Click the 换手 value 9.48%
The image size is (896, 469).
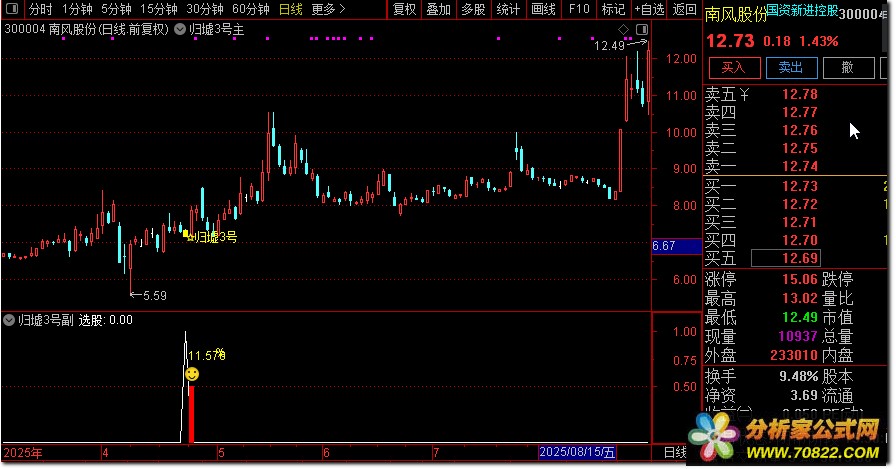[x=799, y=376]
